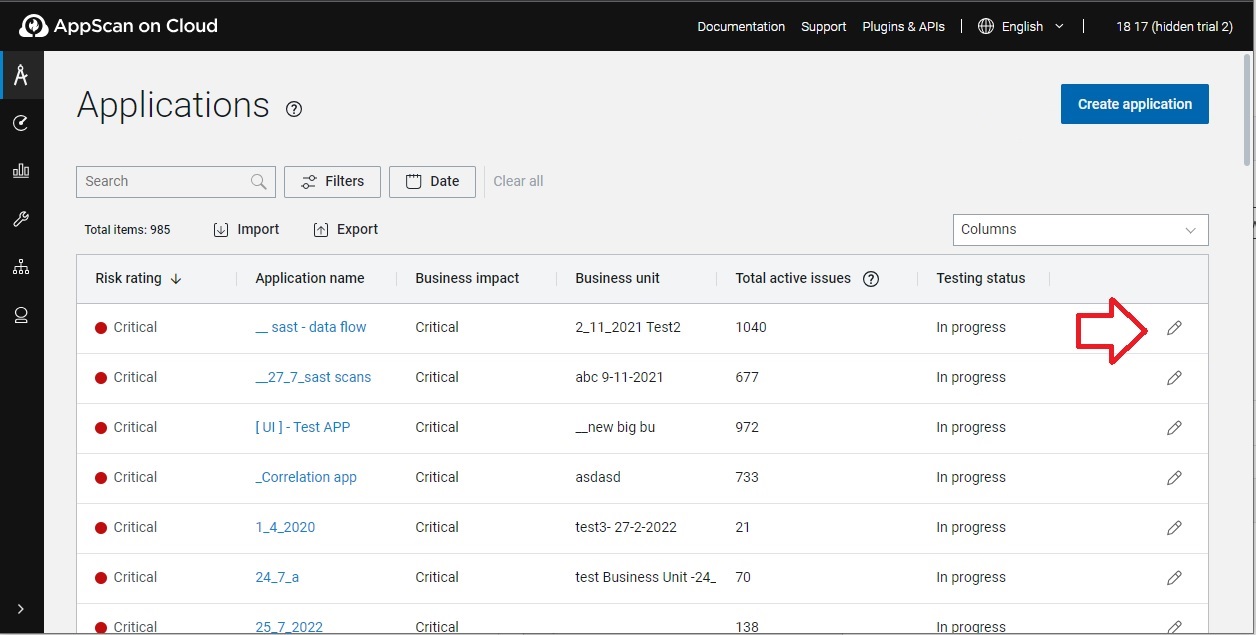The width and height of the screenshot is (1256, 635).
Task: Open the Applications compass icon in sidebar
Action: [x=21, y=76]
